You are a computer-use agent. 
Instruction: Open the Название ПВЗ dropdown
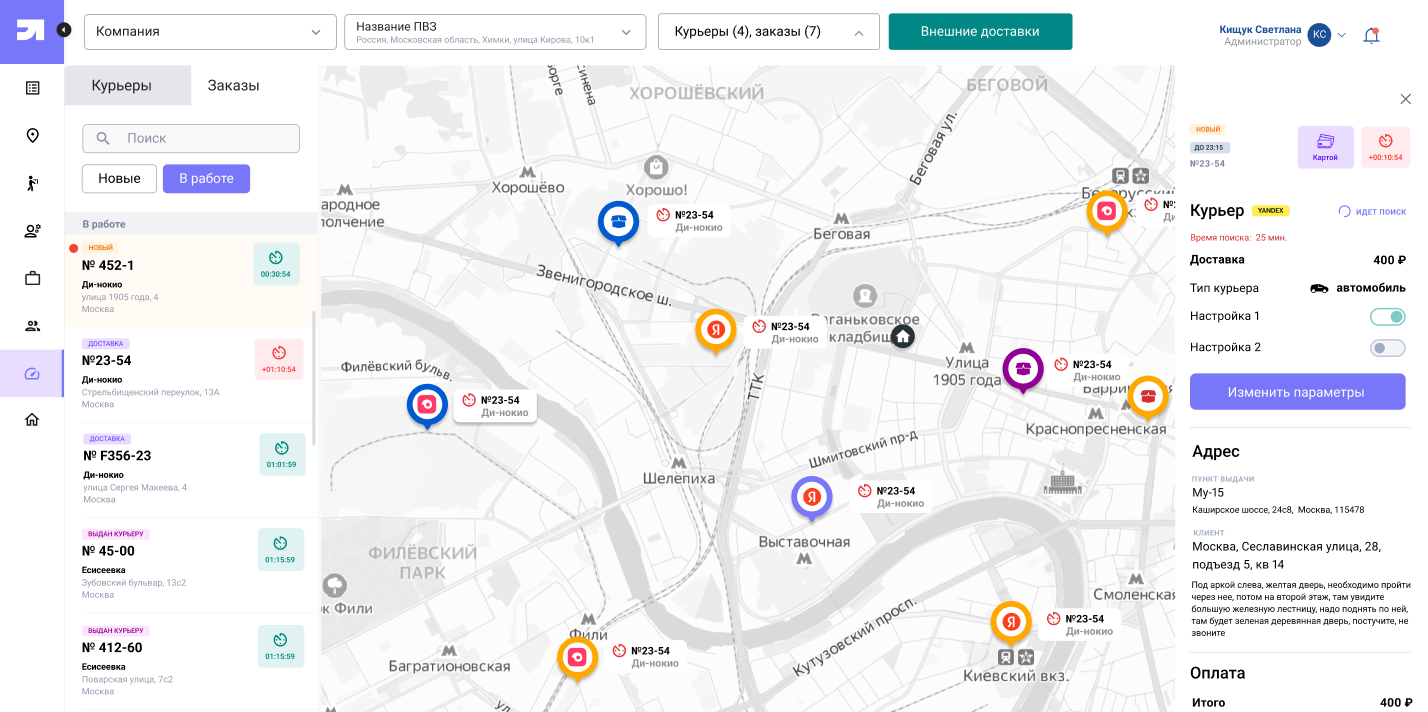tap(493, 31)
